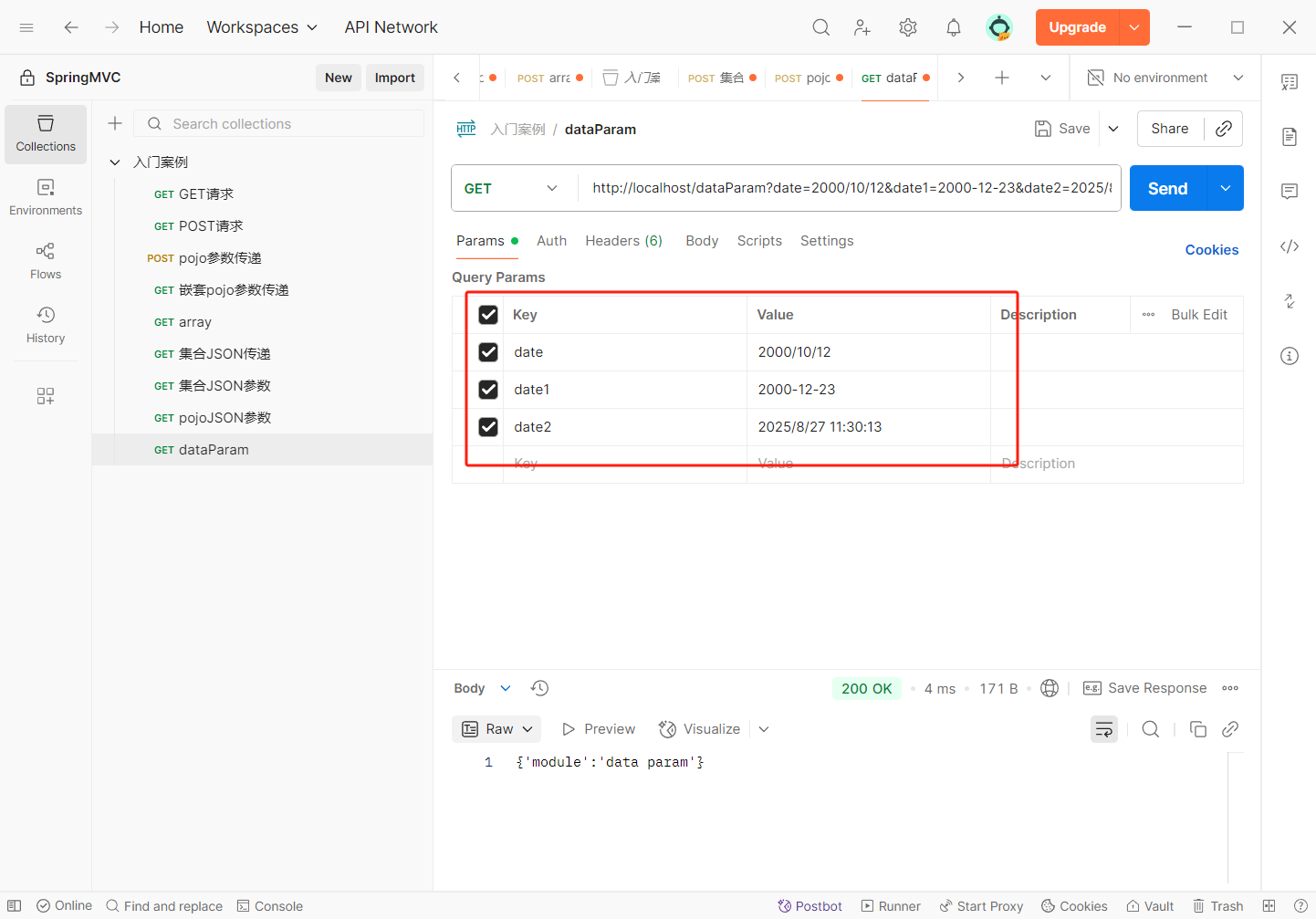The image size is (1316, 919).
Task: Open the Runner in status bar
Action: pos(891,906)
